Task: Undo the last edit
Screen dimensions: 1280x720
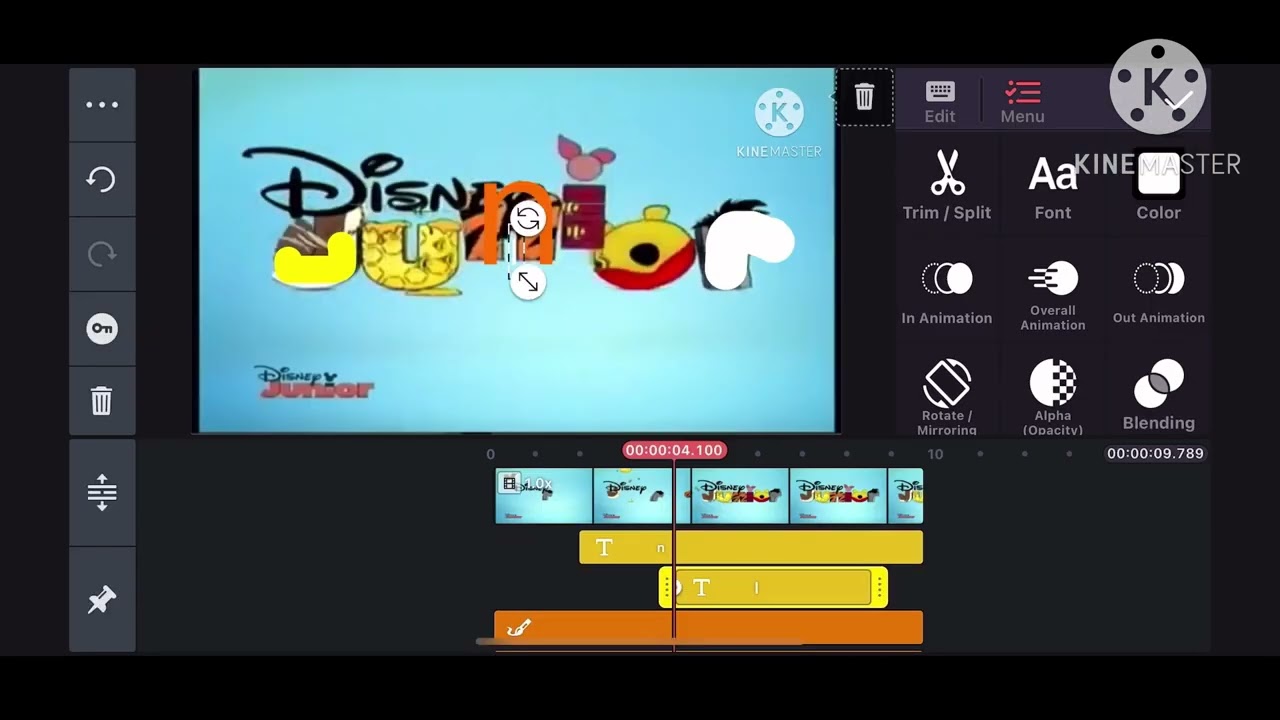Action: coord(102,179)
